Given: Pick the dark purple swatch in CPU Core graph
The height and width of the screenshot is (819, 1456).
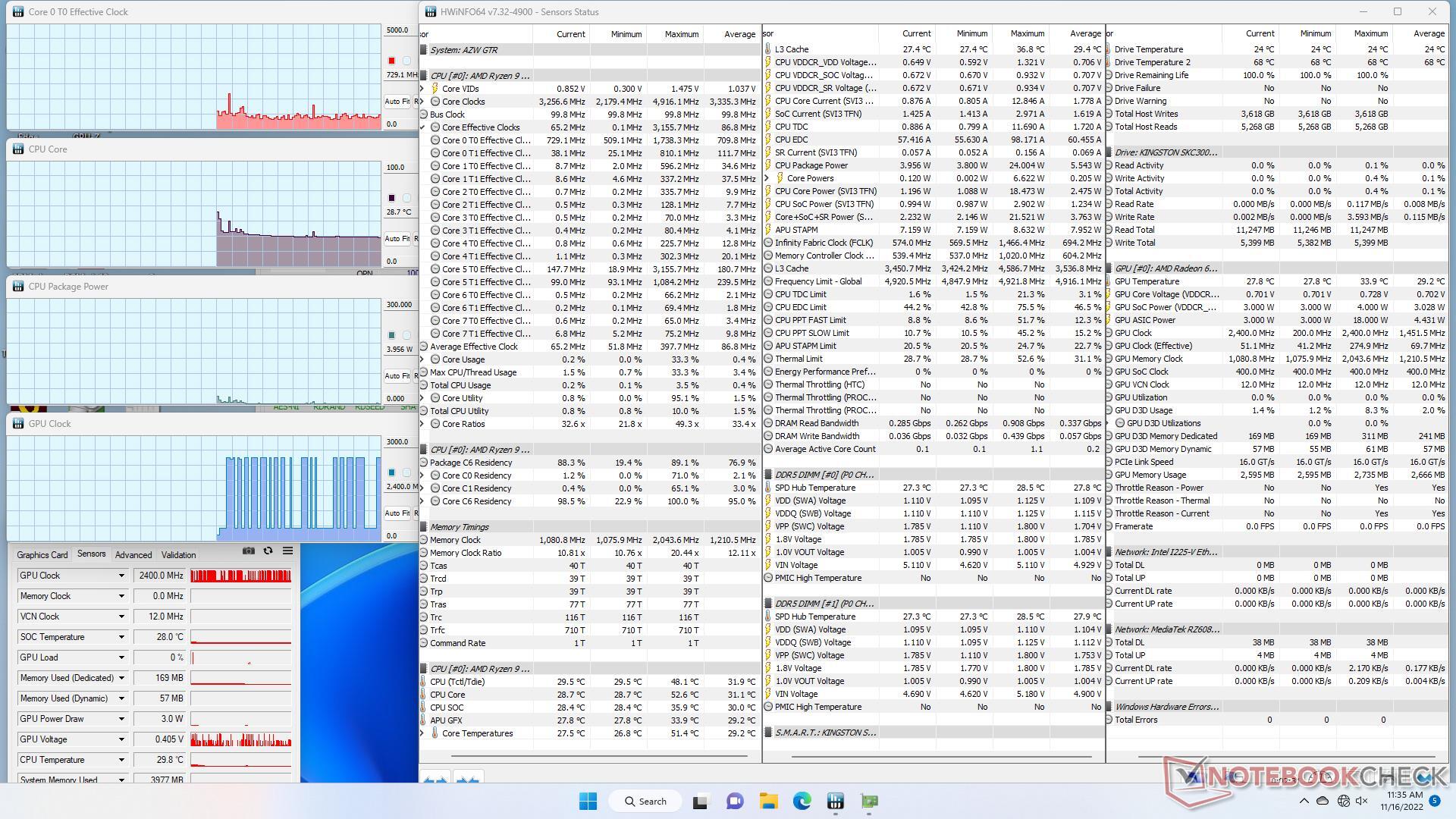Looking at the screenshot, I should [x=391, y=198].
